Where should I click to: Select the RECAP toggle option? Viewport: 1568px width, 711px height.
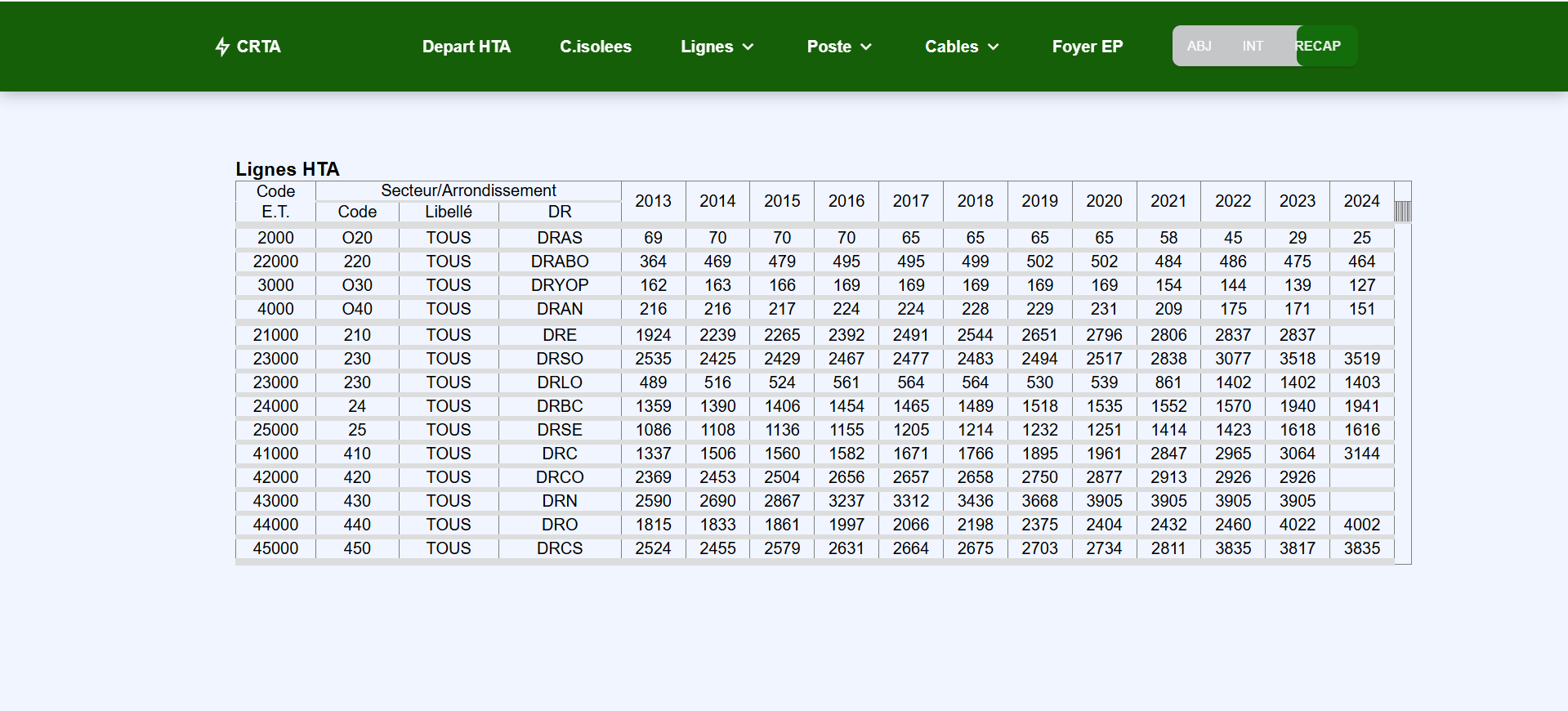click(x=1320, y=47)
